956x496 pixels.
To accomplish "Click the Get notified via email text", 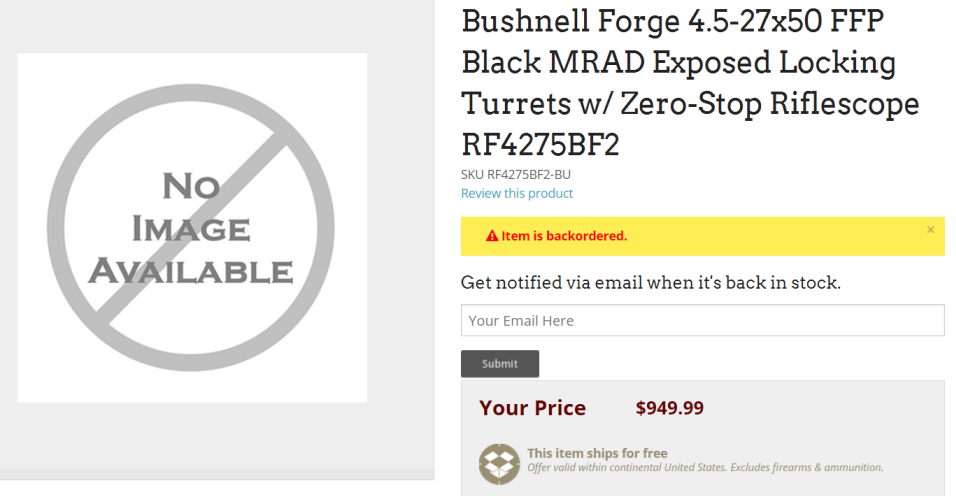I will point(651,283).
